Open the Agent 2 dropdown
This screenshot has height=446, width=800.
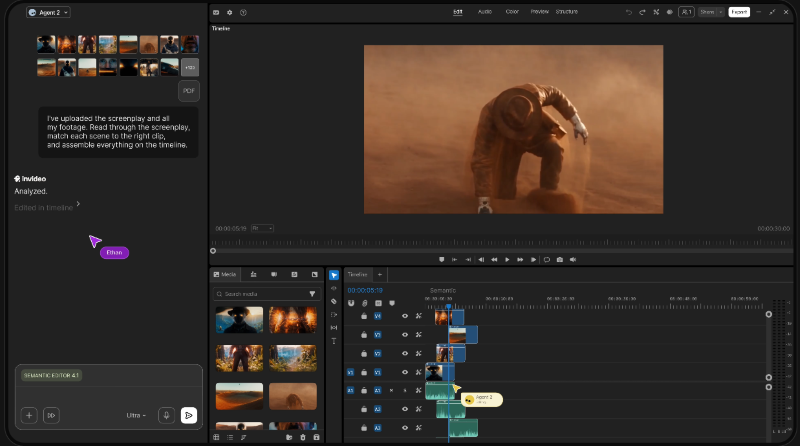tap(48, 12)
